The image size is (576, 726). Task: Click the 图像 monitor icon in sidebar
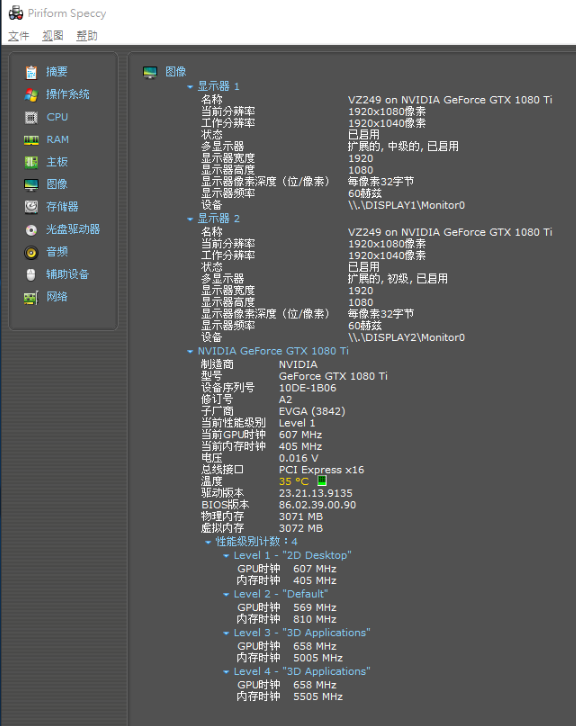click(31, 185)
